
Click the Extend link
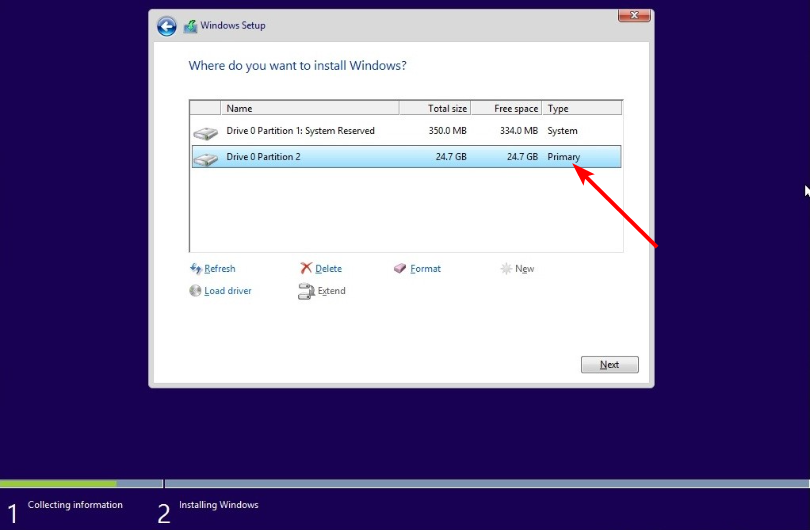[331, 291]
